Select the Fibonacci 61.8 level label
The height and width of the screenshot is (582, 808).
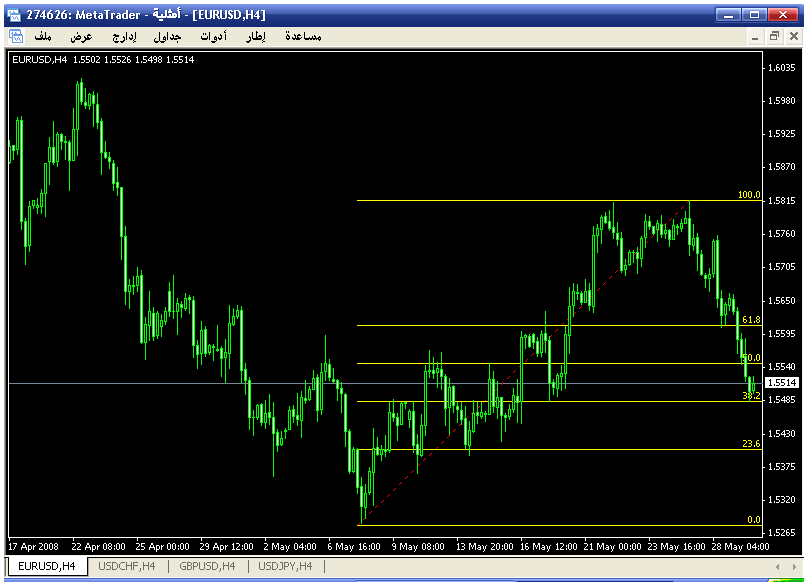click(x=751, y=320)
